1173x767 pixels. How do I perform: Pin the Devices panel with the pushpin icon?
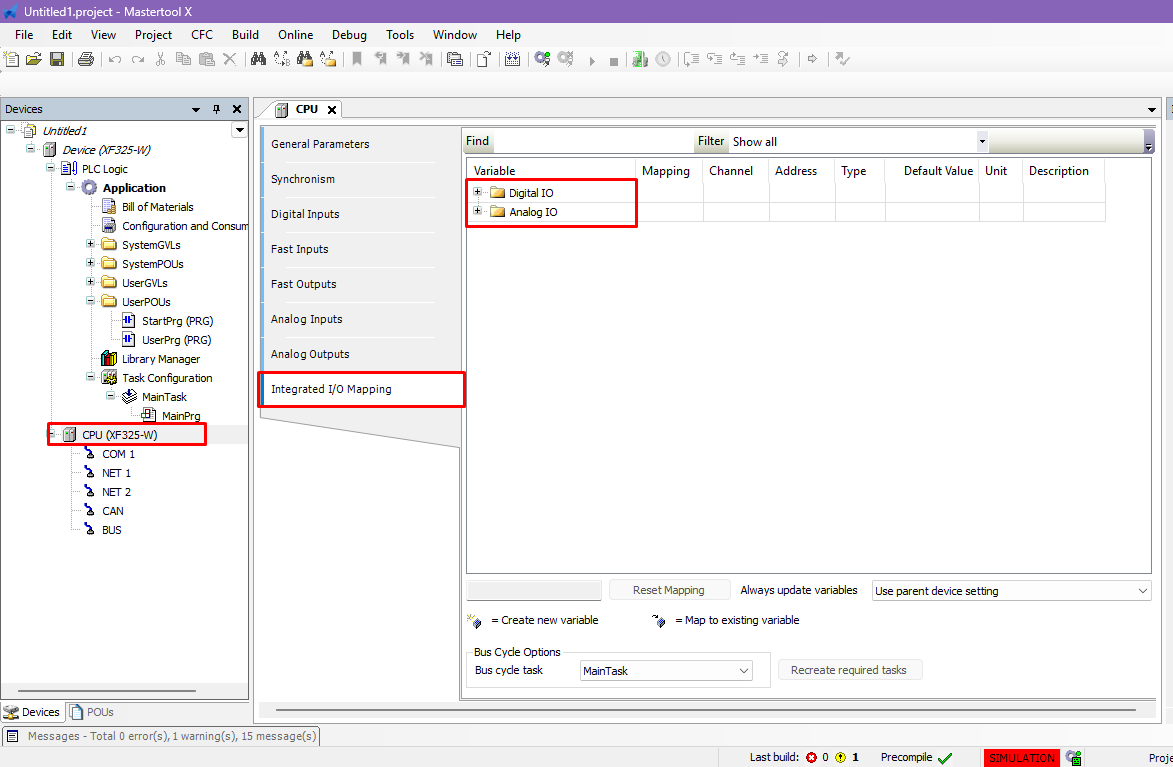click(217, 109)
